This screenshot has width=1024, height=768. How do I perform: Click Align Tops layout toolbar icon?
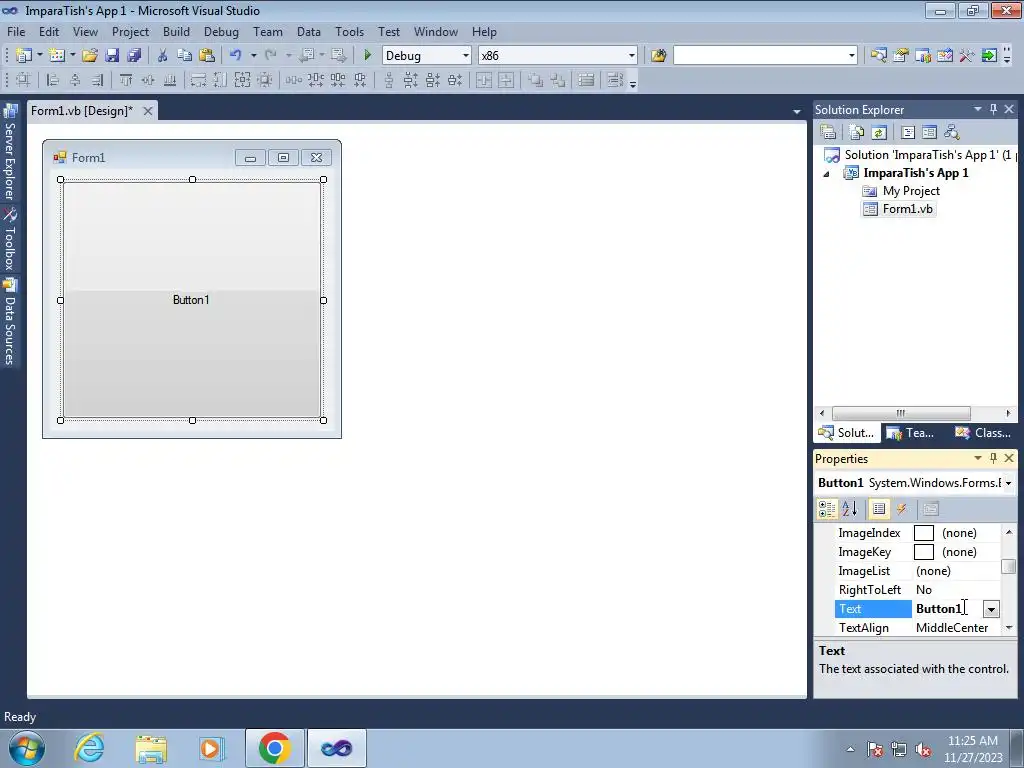coord(125,80)
